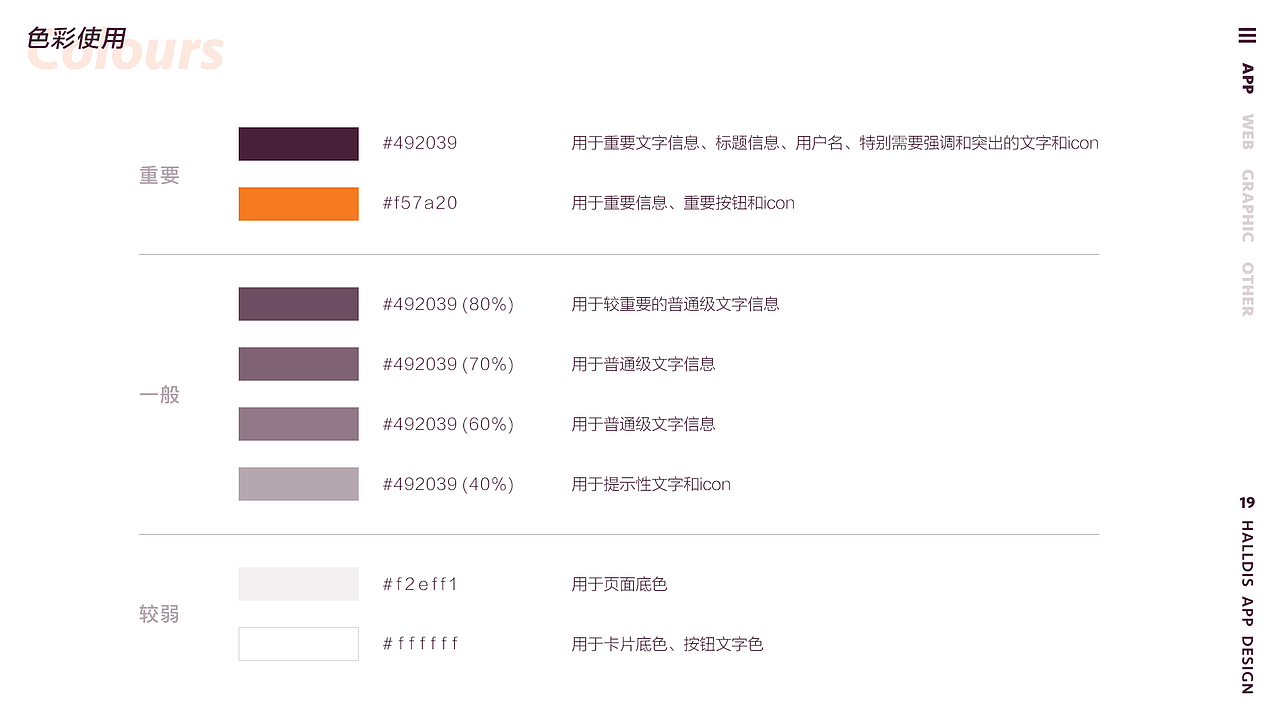Pick the light gray #f2eff1 swatch

[x=298, y=584]
